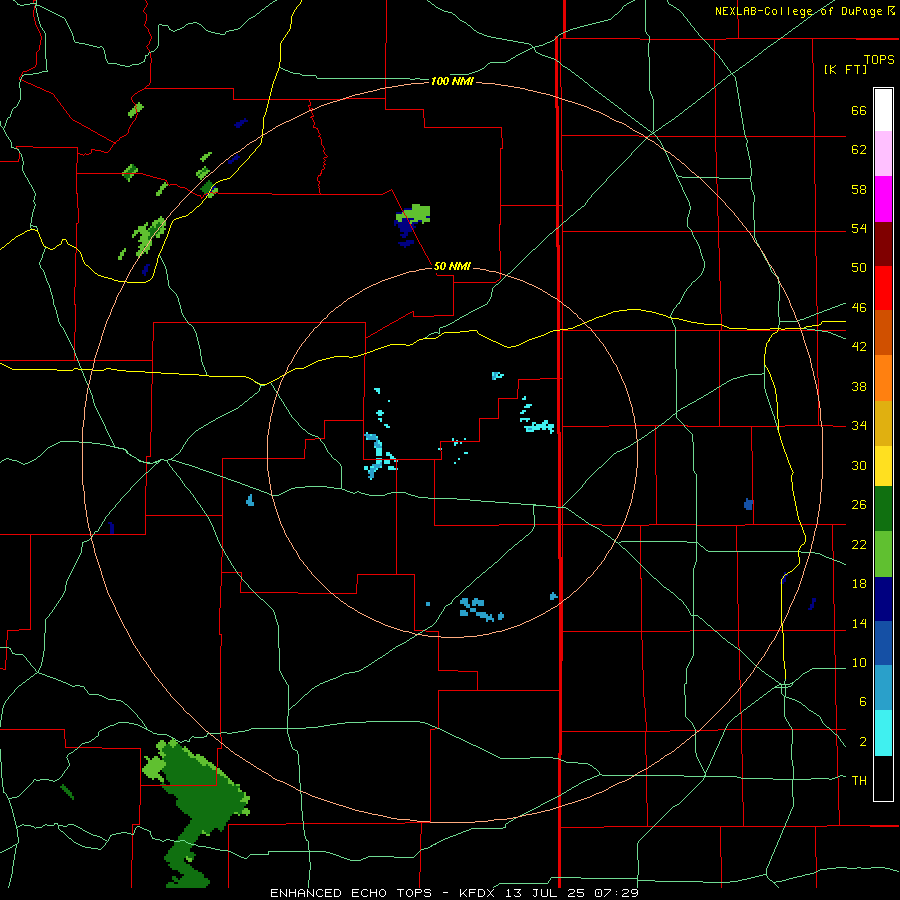Select the light green legend swatch
Screen dimensions: 900x900
coord(883,554)
